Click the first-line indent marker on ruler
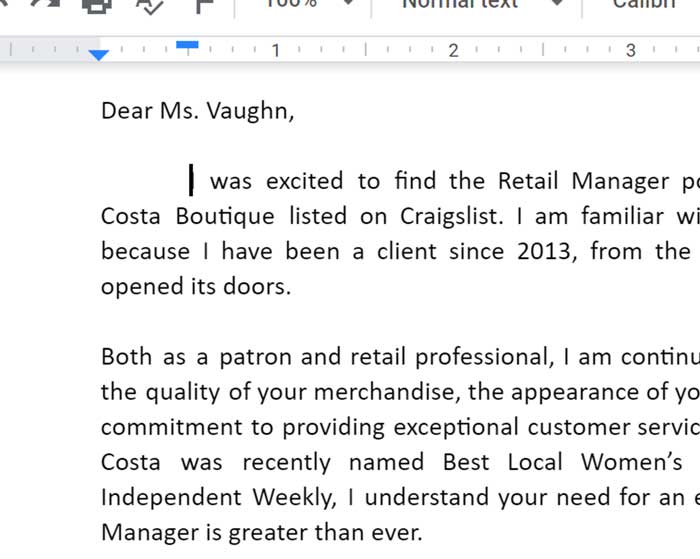This screenshot has width=700, height=559. point(187,45)
